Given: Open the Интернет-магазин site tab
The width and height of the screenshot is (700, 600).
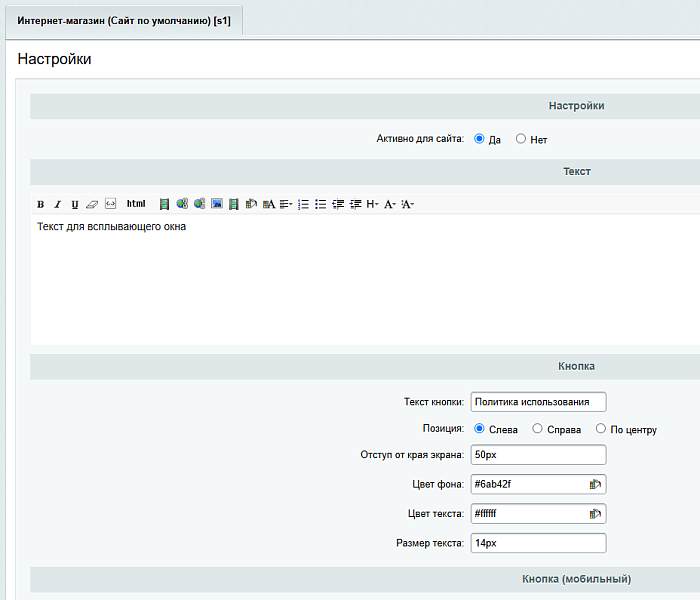Looking at the screenshot, I should tap(124, 20).
